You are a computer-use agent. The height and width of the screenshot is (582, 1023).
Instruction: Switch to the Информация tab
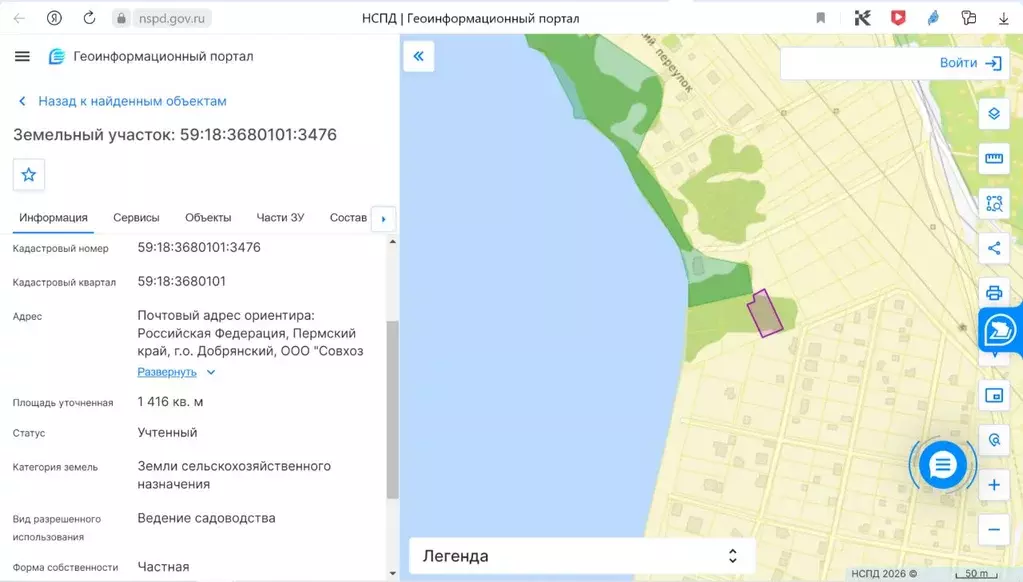click(53, 217)
